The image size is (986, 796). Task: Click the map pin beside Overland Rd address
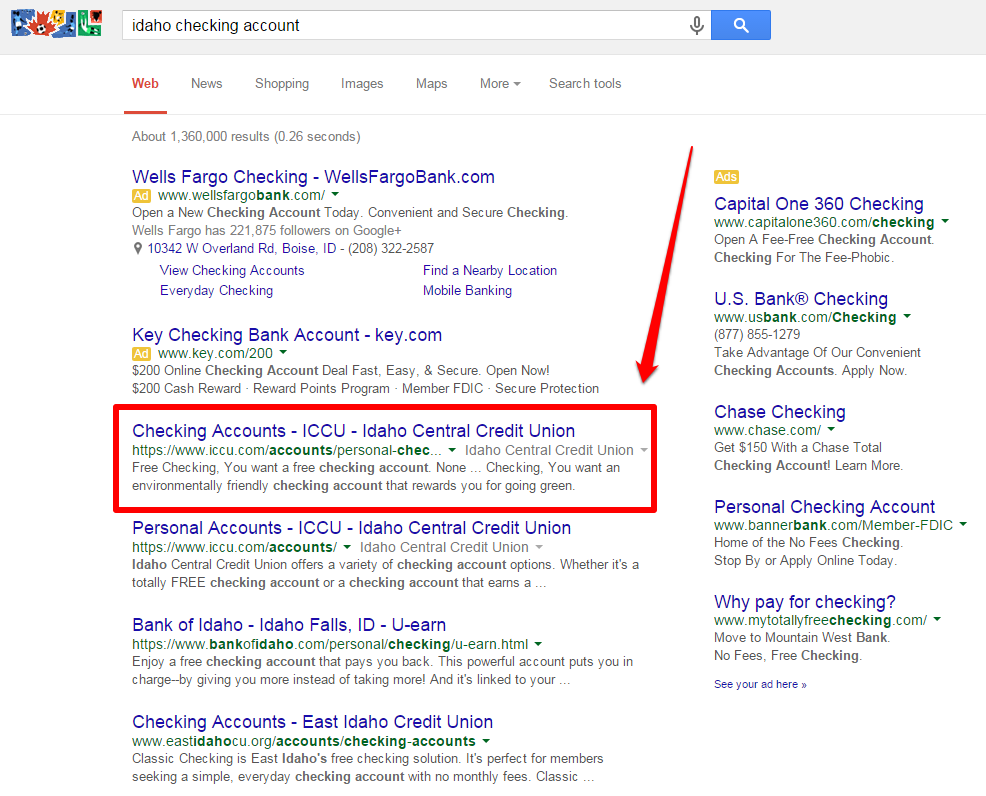pos(138,249)
